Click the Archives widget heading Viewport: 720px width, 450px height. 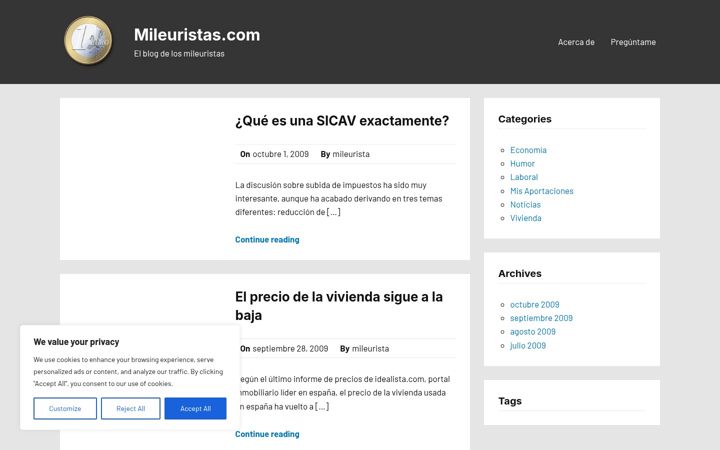click(x=520, y=274)
